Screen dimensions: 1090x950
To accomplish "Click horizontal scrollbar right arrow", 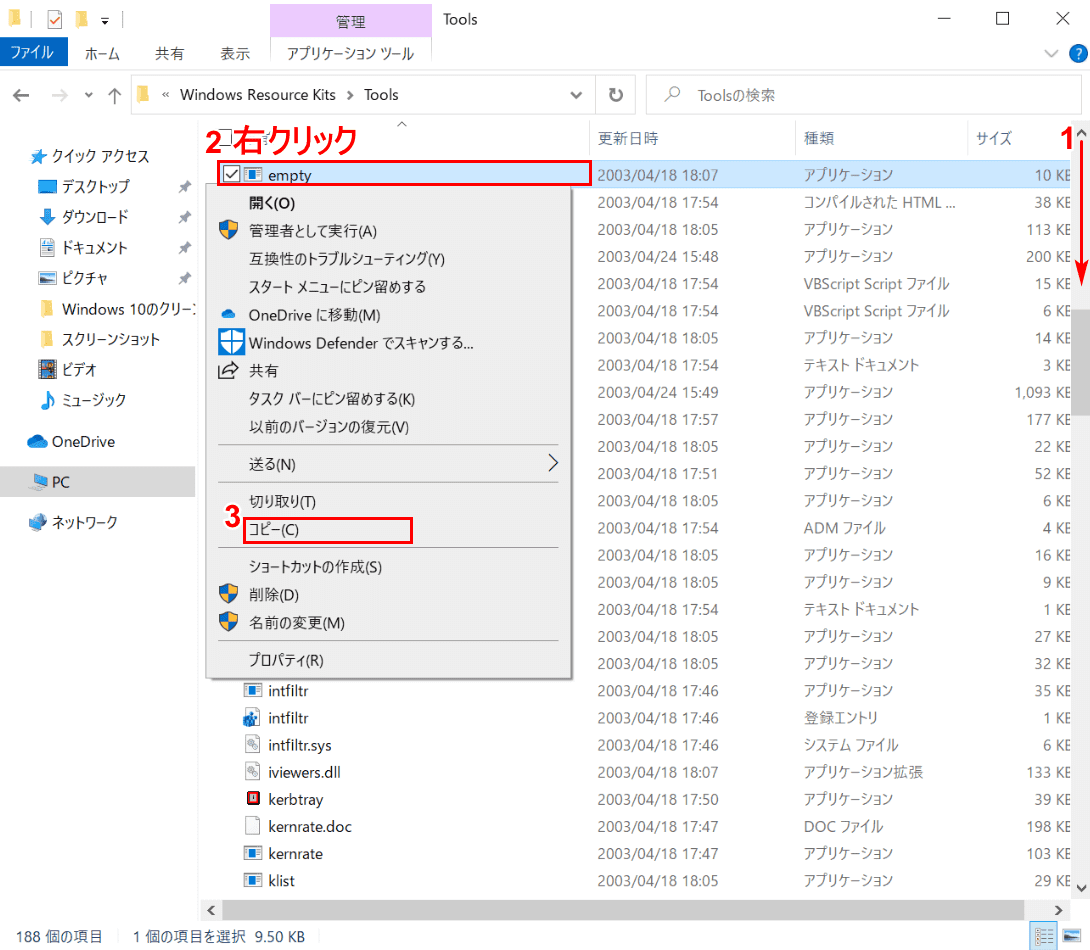I will pos(1058,910).
